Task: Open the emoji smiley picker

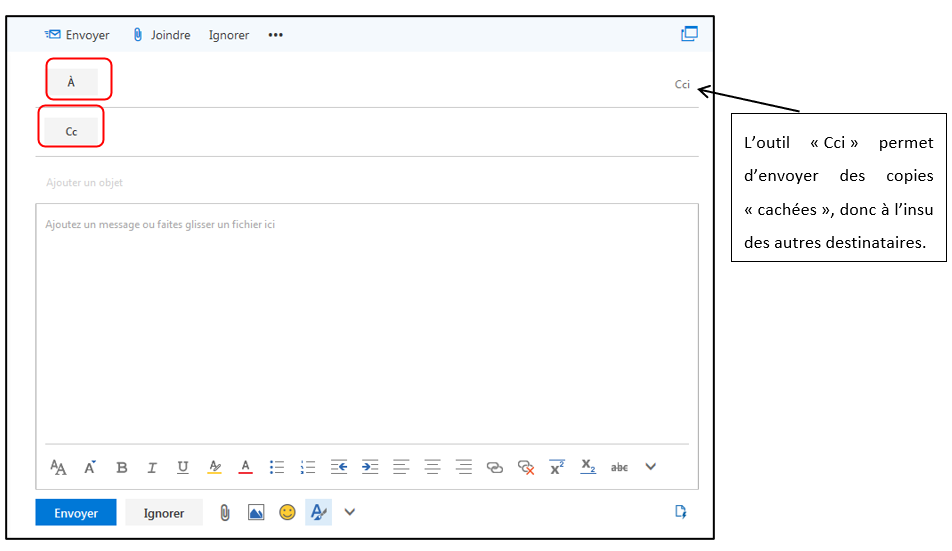Action: [287, 513]
